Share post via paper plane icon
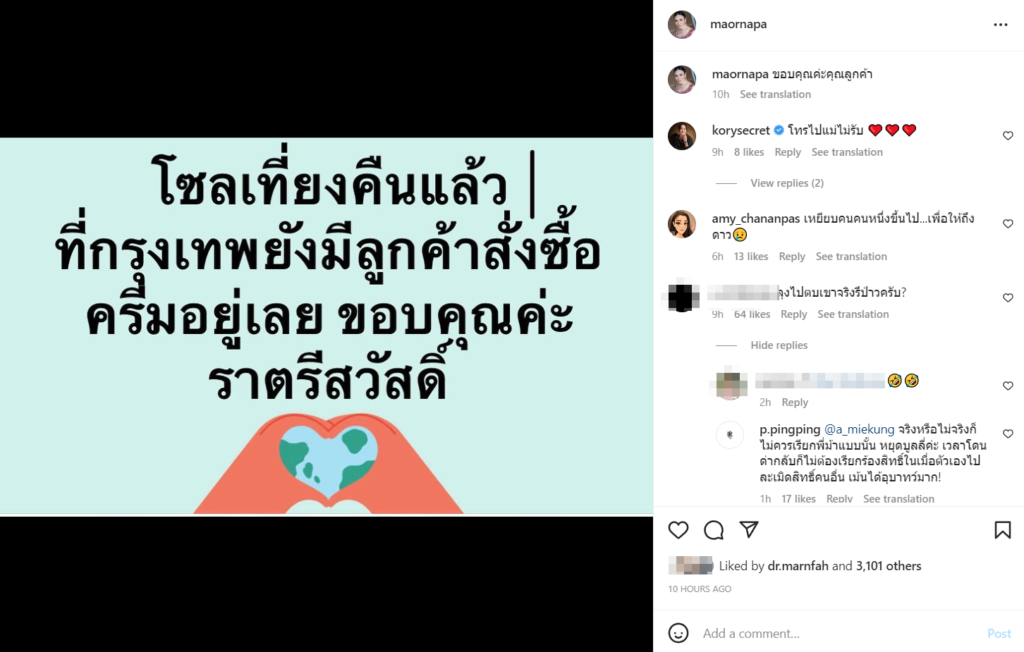The height and width of the screenshot is (652, 1024). [x=749, y=529]
